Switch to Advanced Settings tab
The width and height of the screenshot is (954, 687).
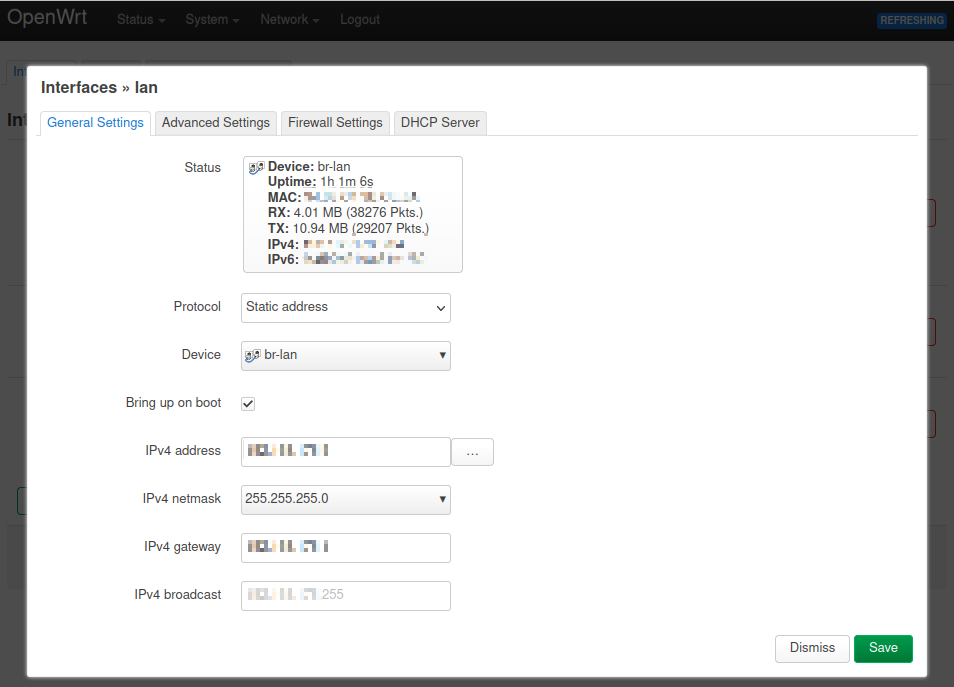(215, 122)
